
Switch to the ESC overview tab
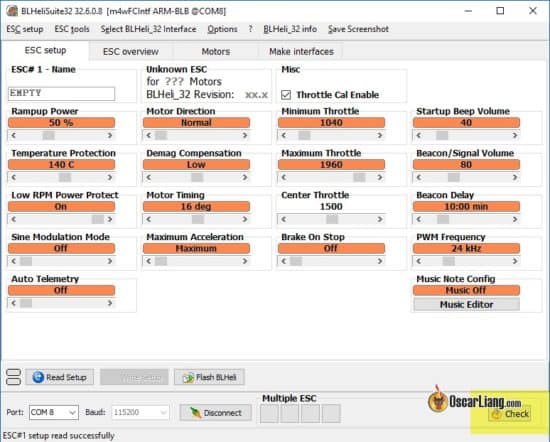pyautogui.click(x=130, y=52)
